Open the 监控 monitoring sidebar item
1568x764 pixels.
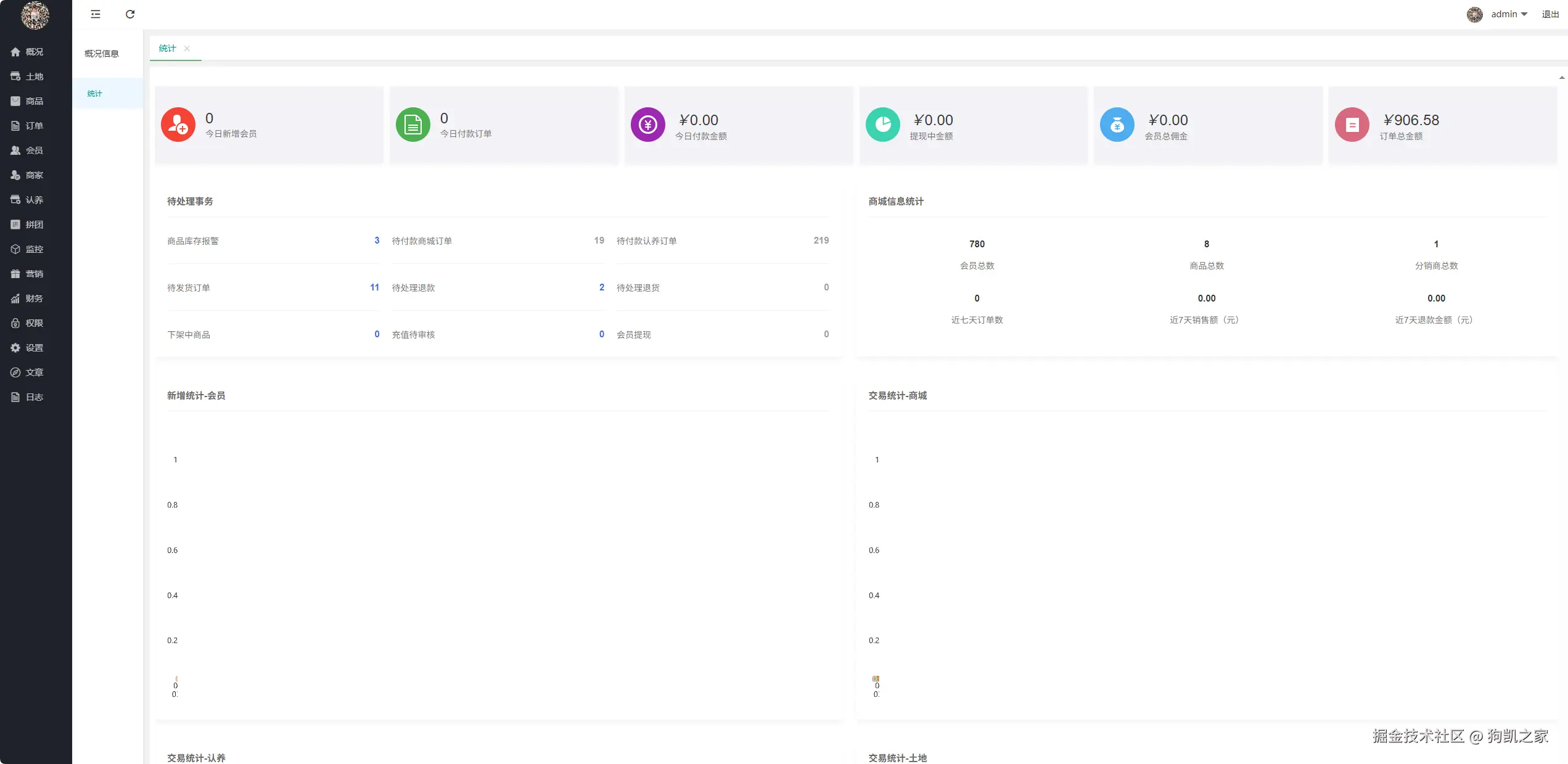click(x=34, y=249)
